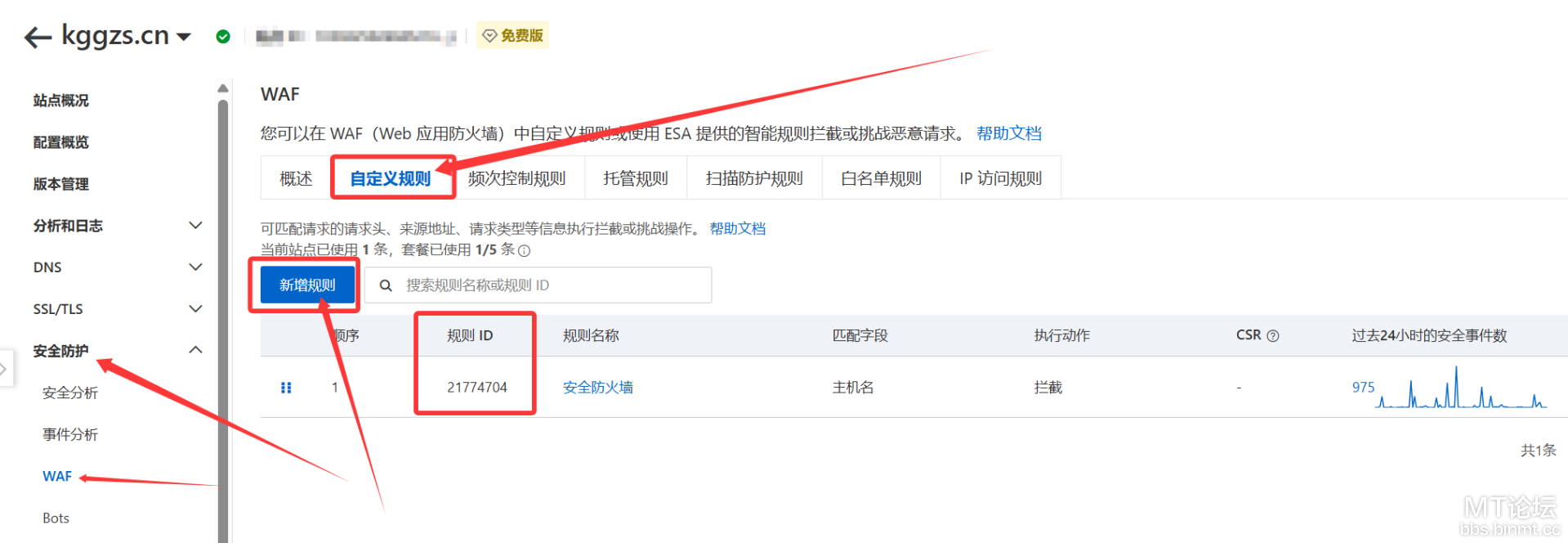Click the drag handle icon on rule row 1
Viewport: 1568px width, 543px height.
coord(286,388)
